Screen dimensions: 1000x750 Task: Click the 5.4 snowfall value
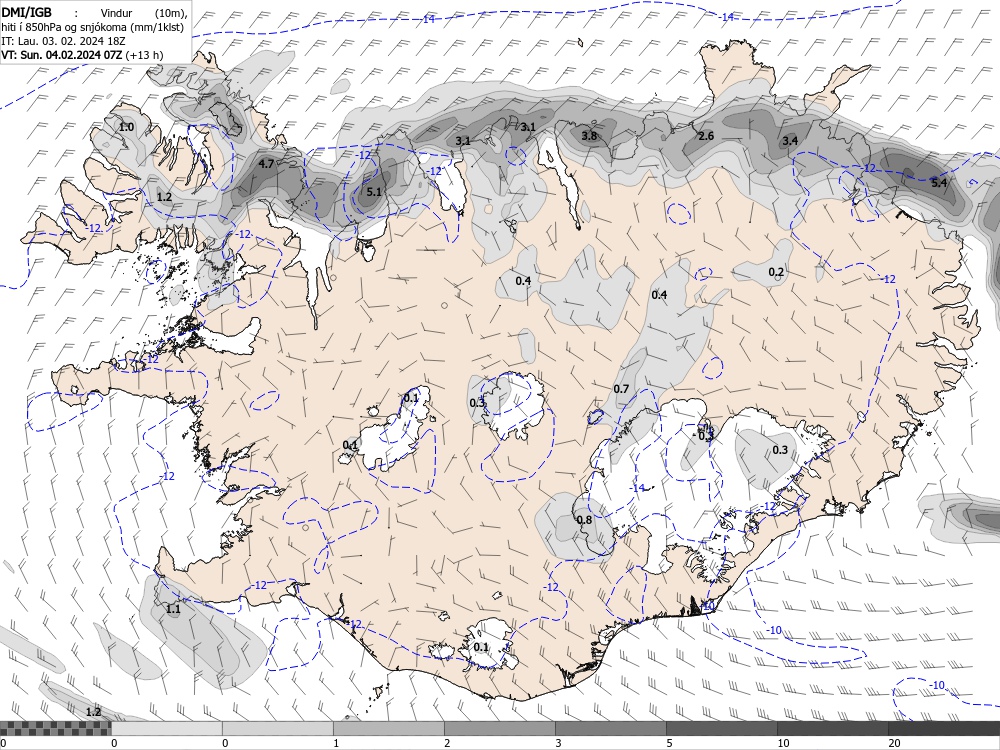939,184
